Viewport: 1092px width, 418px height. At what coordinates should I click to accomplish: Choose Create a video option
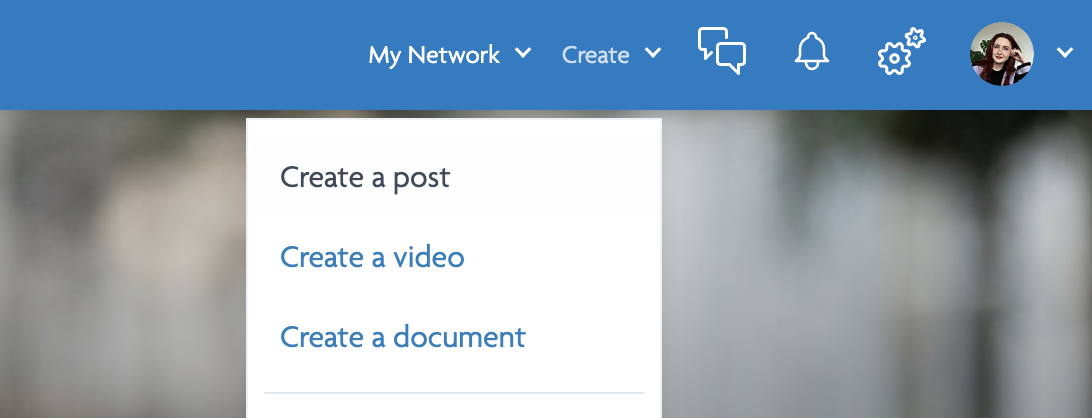click(372, 257)
